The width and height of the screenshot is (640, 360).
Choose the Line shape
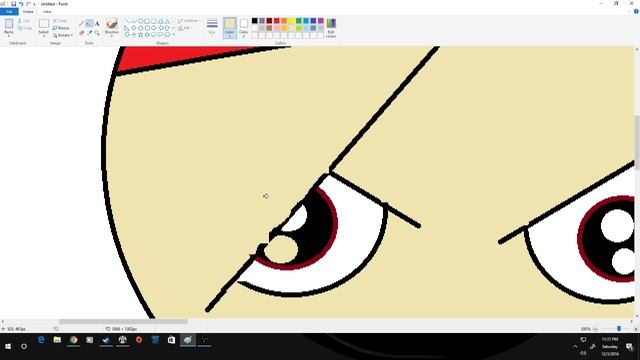pyautogui.click(x=127, y=21)
